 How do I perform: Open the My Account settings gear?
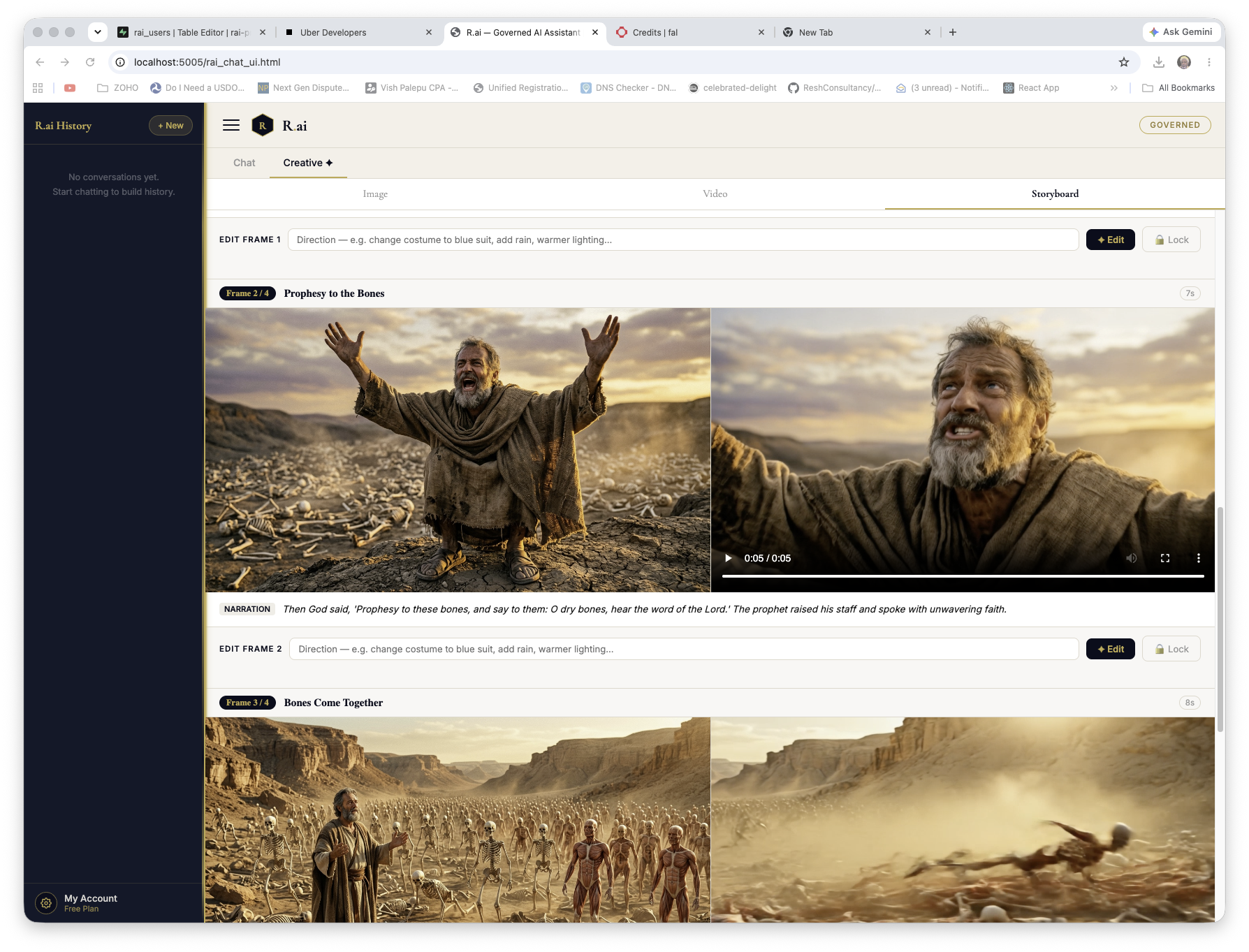[46, 902]
